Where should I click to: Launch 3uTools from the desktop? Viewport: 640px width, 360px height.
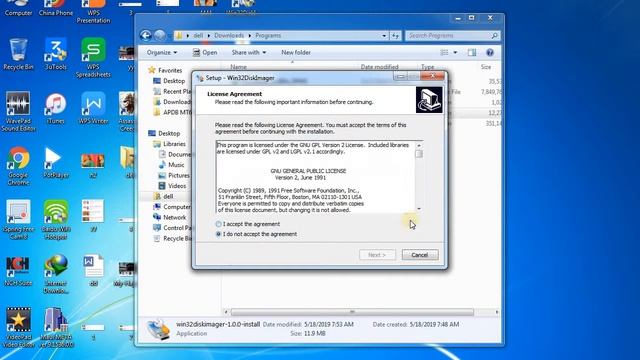[56, 54]
